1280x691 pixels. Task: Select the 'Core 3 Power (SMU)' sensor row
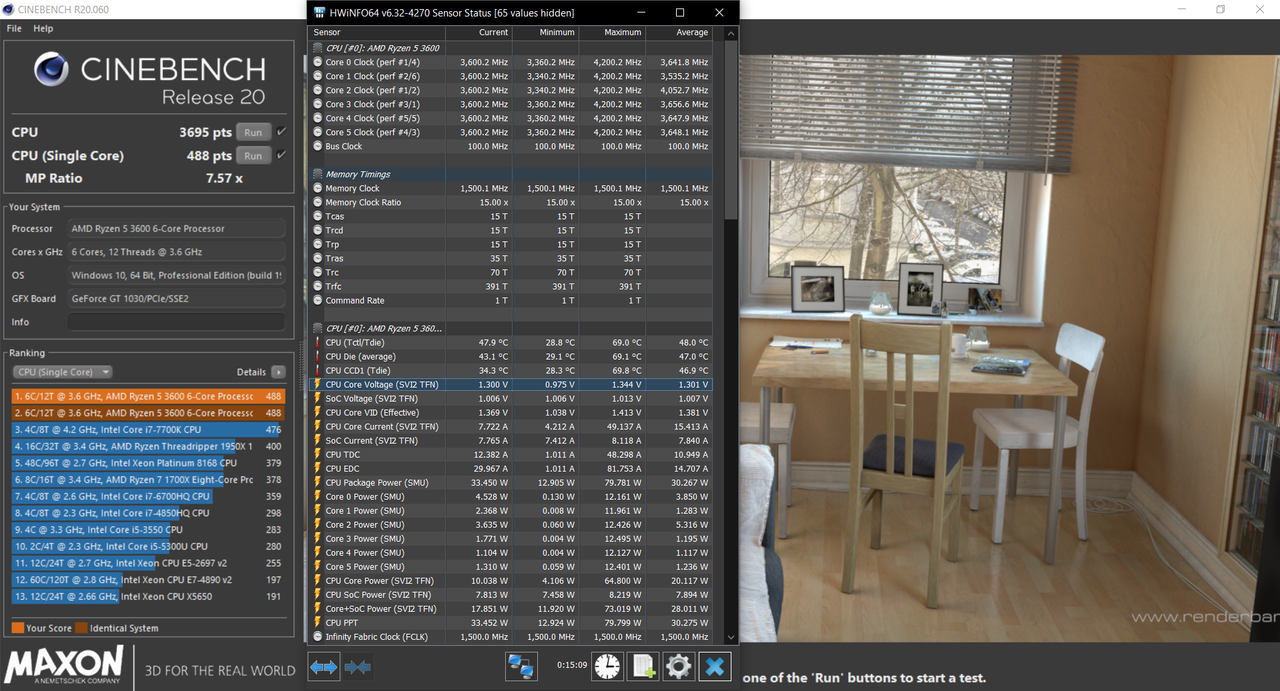510,538
